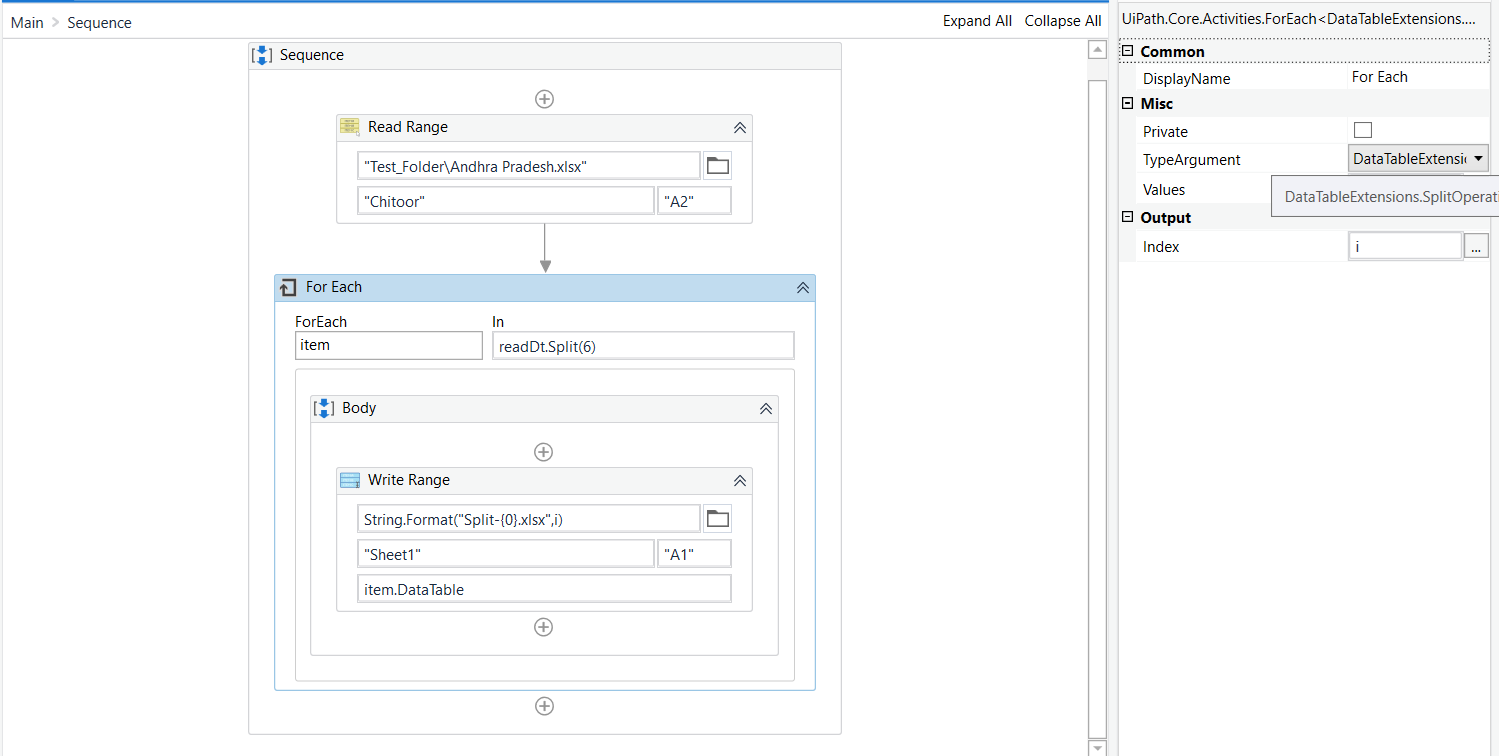
Task: Open the file browser for Split output path
Action: pyautogui.click(x=717, y=517)
